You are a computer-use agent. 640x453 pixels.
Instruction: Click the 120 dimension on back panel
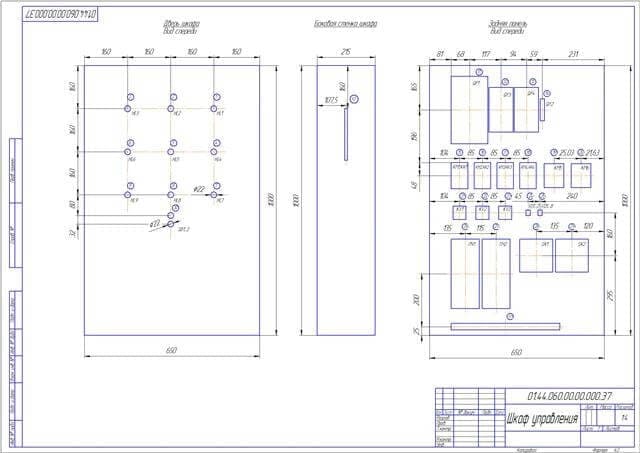click(588, 226)
